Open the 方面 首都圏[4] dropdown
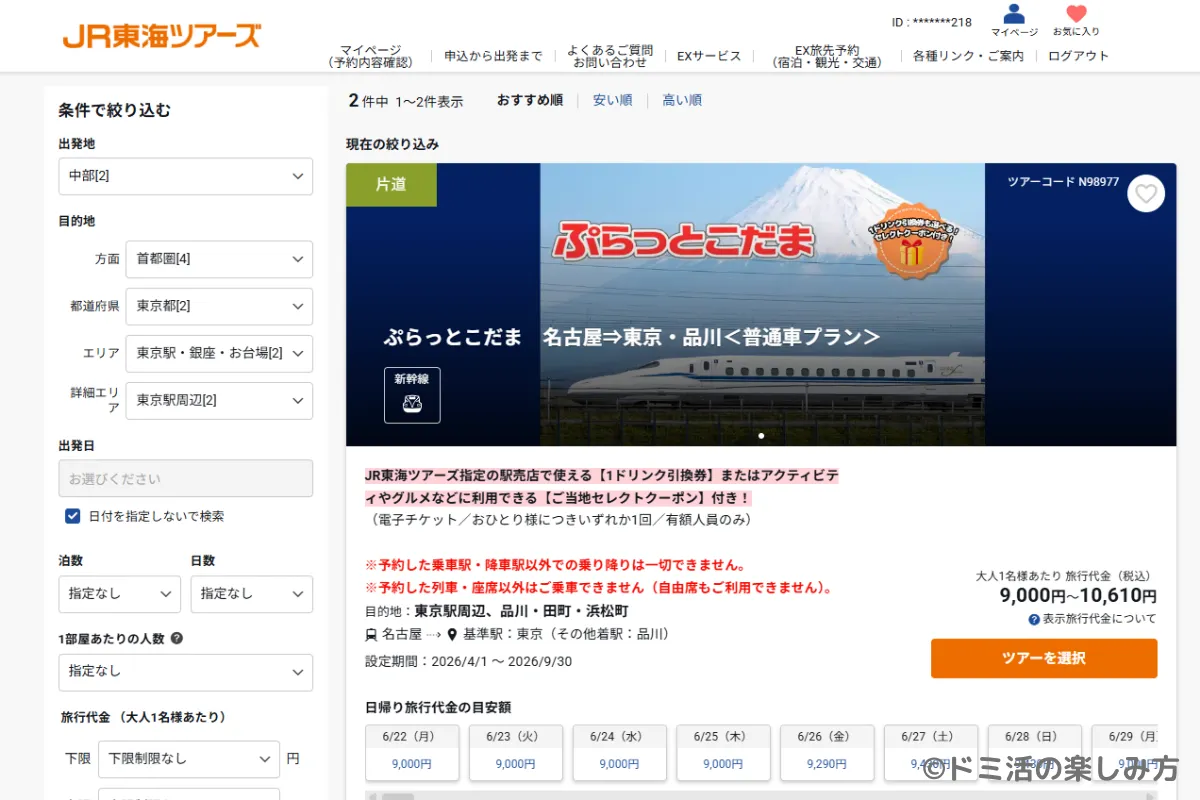 (x=219, y=259)
